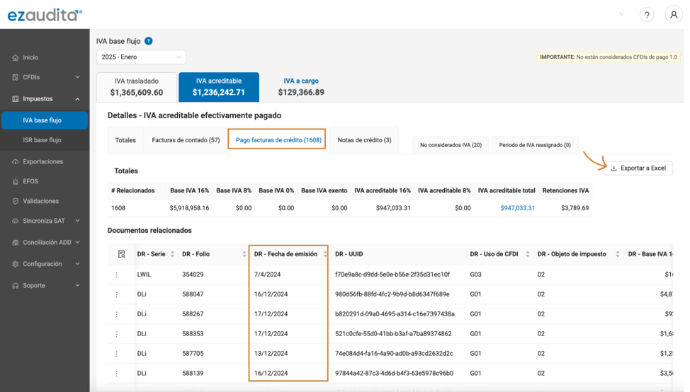Viewport: 690px width, 392px height.
Task: Sort by DR - Folio column
Action: tap(244, 254)
